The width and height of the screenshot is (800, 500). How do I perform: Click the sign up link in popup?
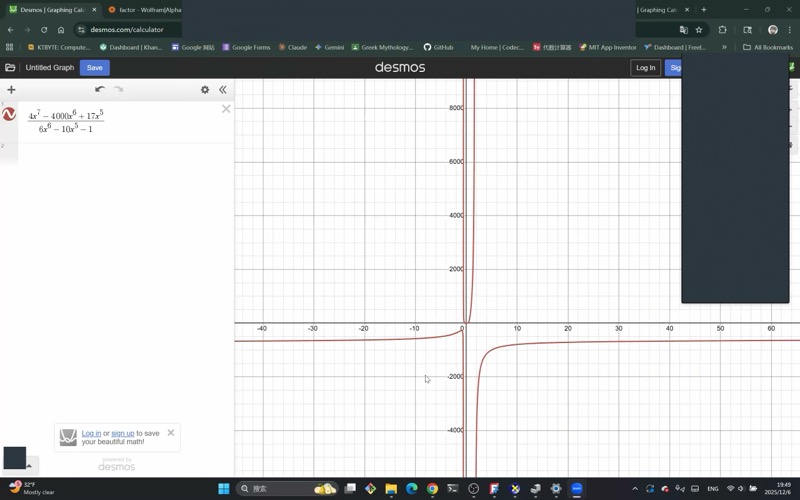point(122,433)
